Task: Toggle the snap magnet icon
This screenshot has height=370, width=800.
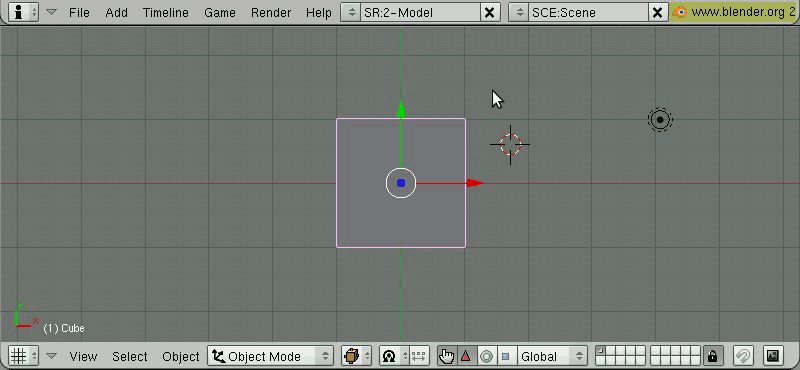Action: [x=743, y=356]
